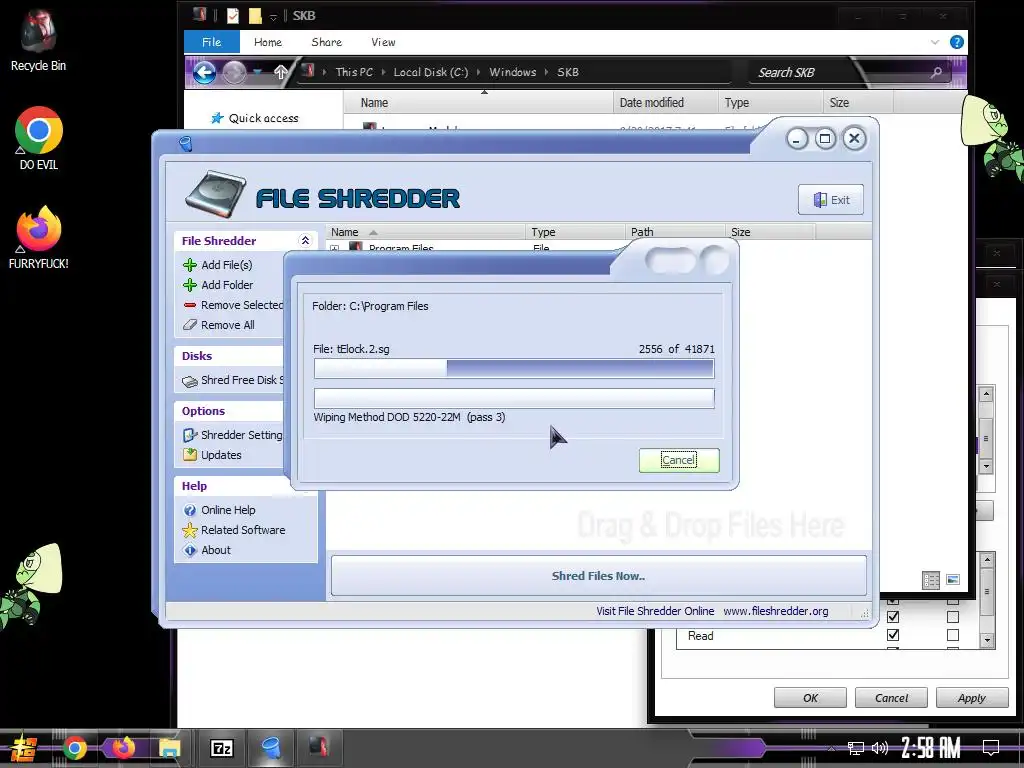Click taskbar clock showing 2:58 AM
1024x768 pixels.
coord(930,748)
